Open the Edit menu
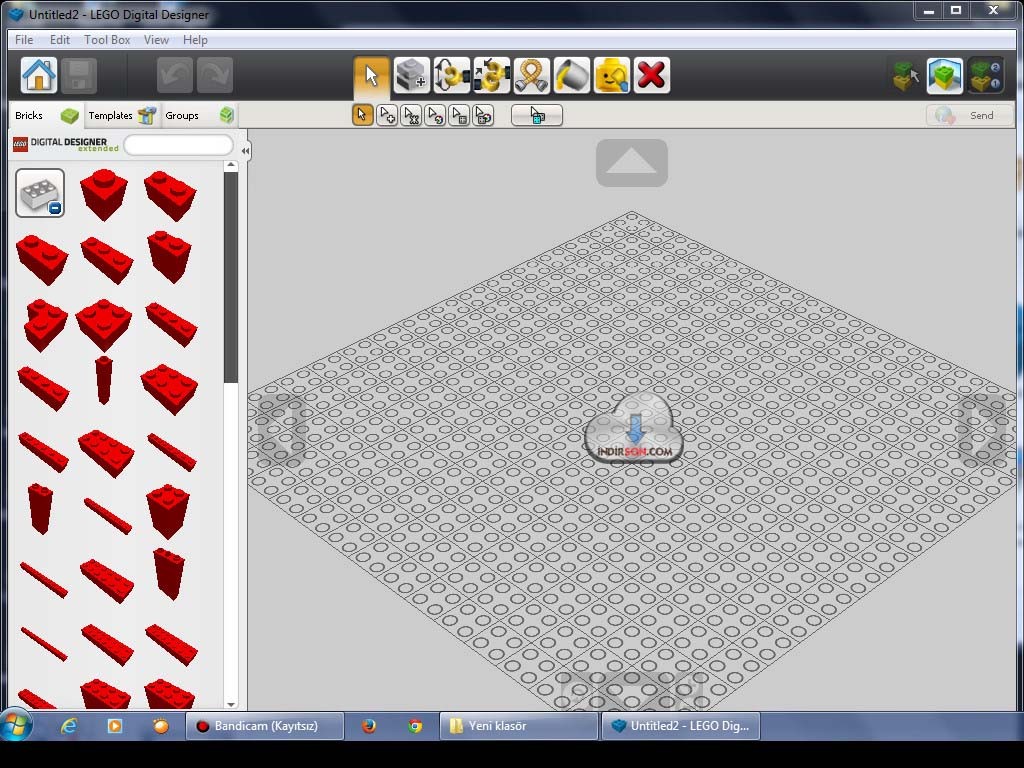Screen dimensions: 1024x768 pyautogui.click(x=59, y=40)
